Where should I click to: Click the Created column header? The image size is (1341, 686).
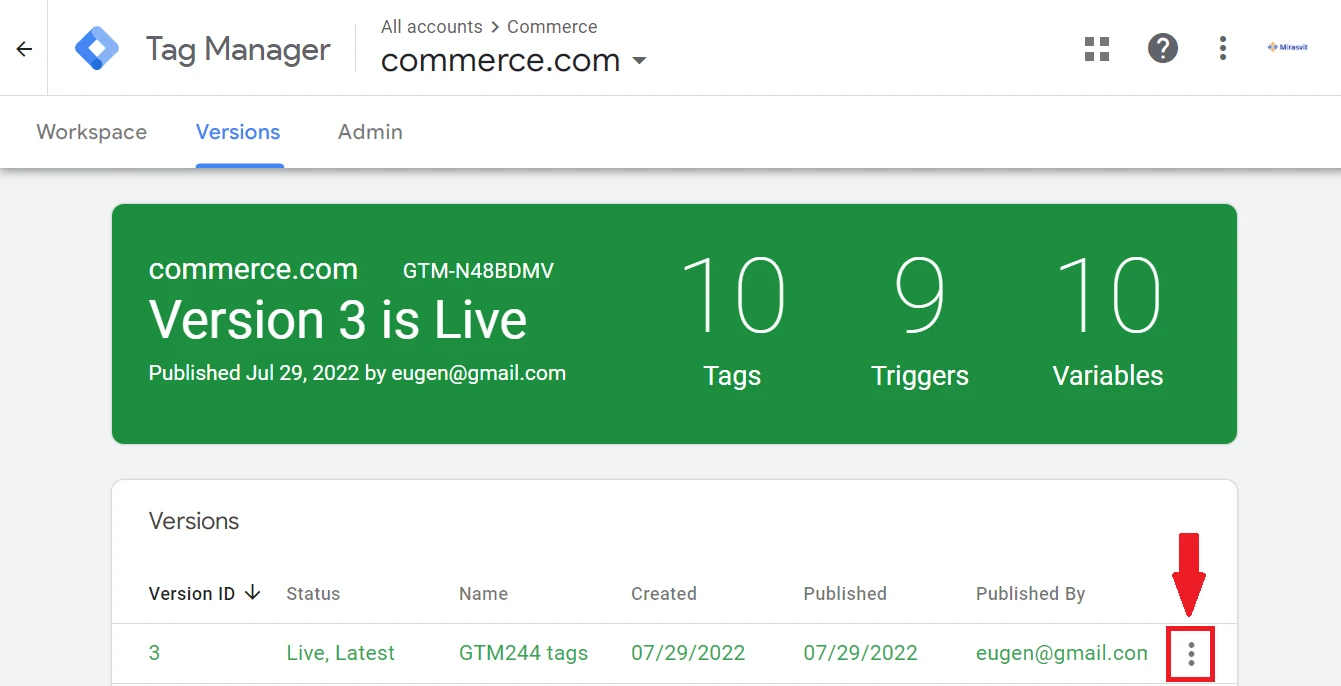click(663, 594)
